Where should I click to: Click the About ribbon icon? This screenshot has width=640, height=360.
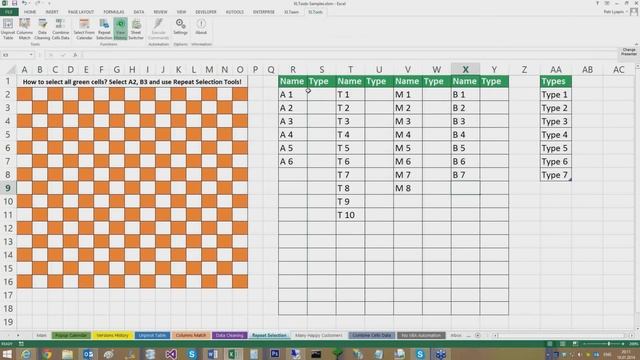pos(201,27)
